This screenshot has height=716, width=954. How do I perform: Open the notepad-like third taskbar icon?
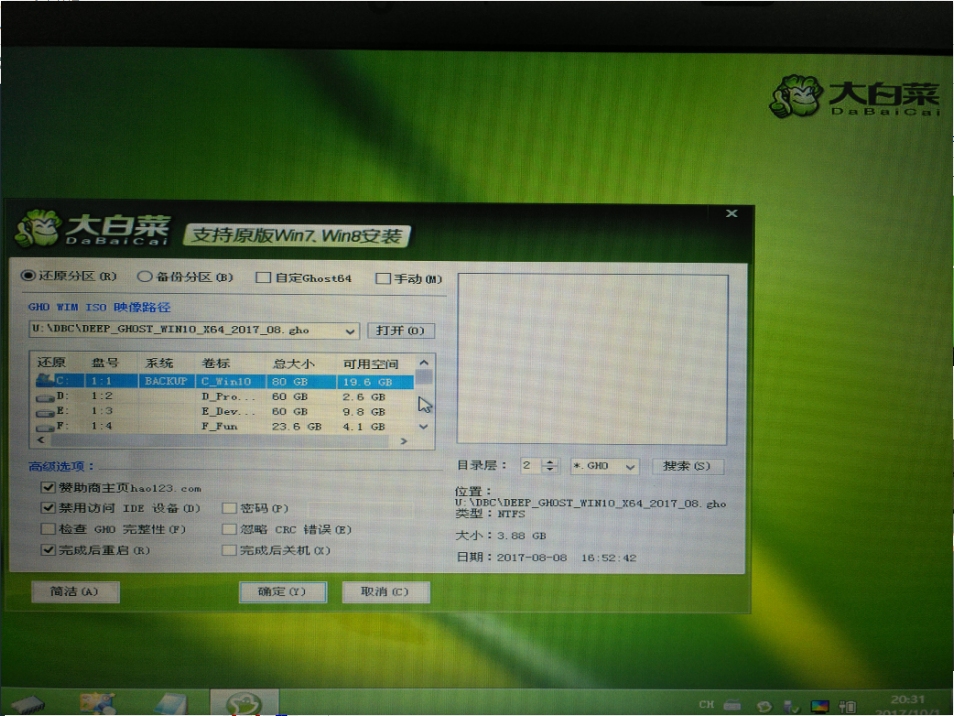pos(170,704)
